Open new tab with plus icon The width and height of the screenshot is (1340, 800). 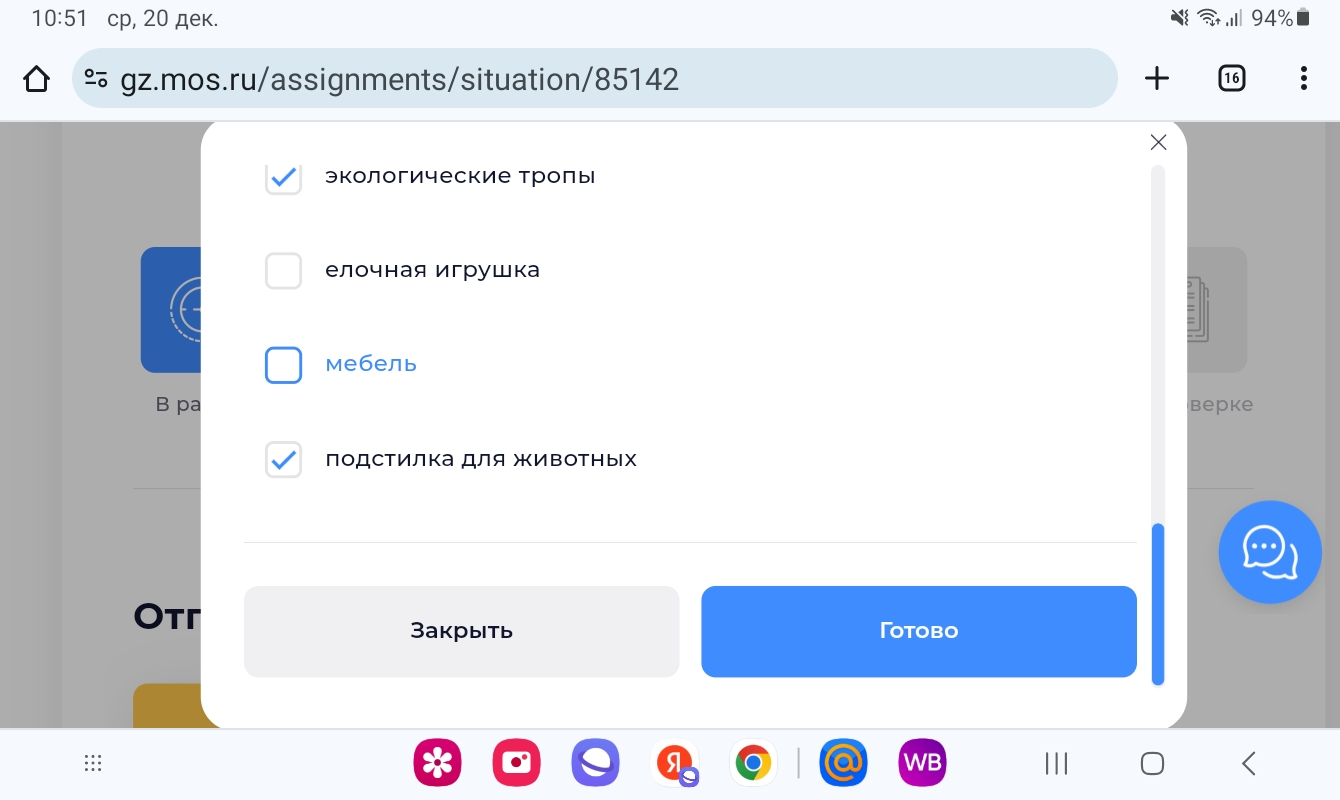1157,79
